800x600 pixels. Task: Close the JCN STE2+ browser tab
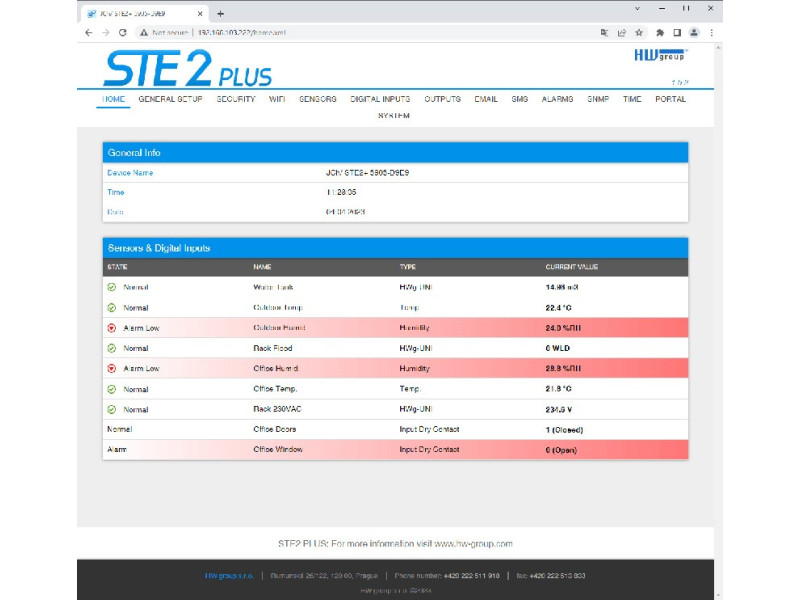(x=200, y=14)
